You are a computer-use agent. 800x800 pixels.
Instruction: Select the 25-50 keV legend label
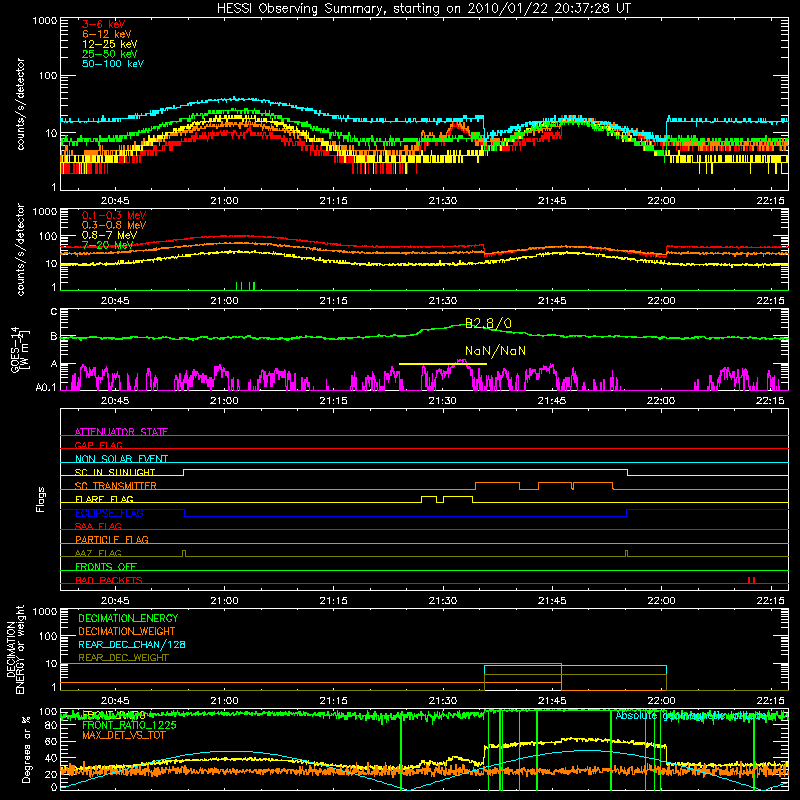coord(110,54)
